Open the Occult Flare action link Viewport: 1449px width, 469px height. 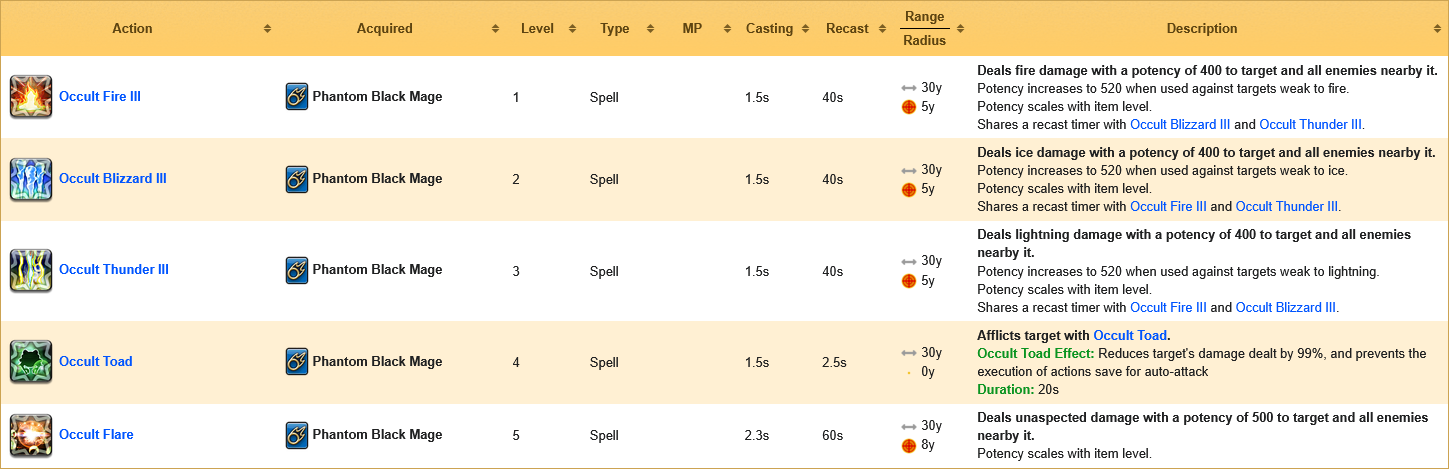[x=96, y=435]
